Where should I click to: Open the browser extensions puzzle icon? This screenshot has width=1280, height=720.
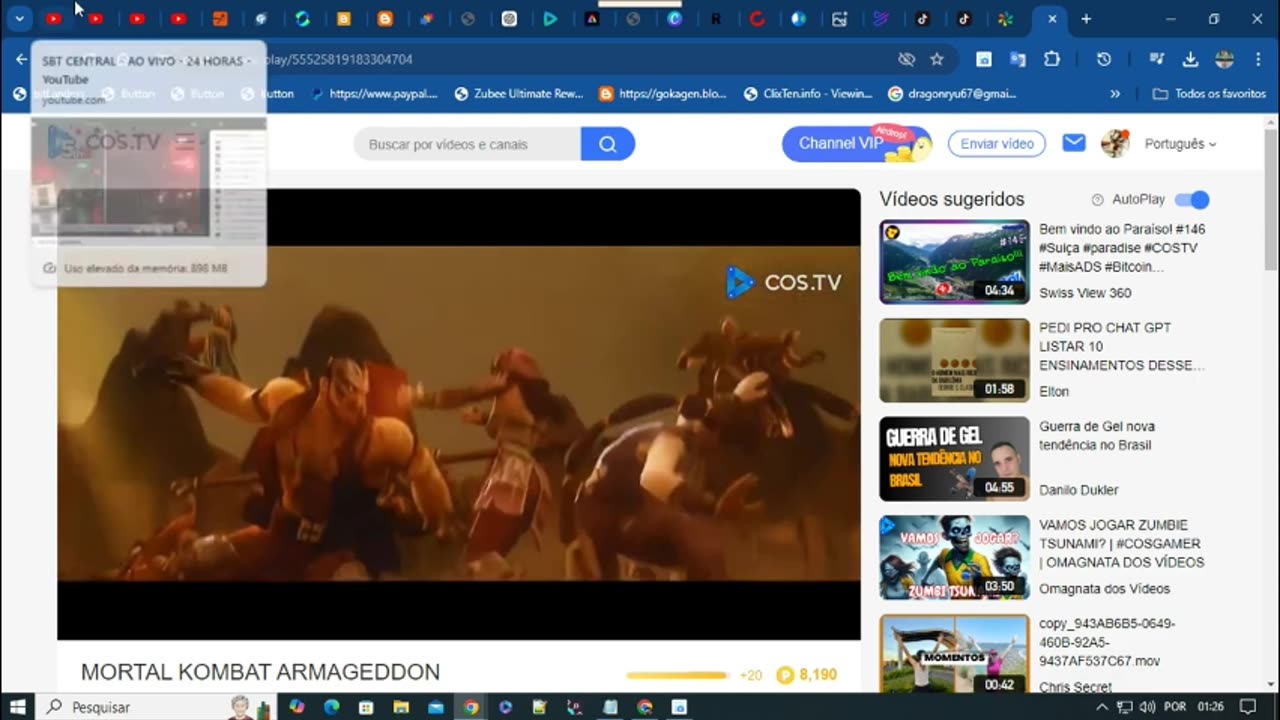click(1052, 59)
